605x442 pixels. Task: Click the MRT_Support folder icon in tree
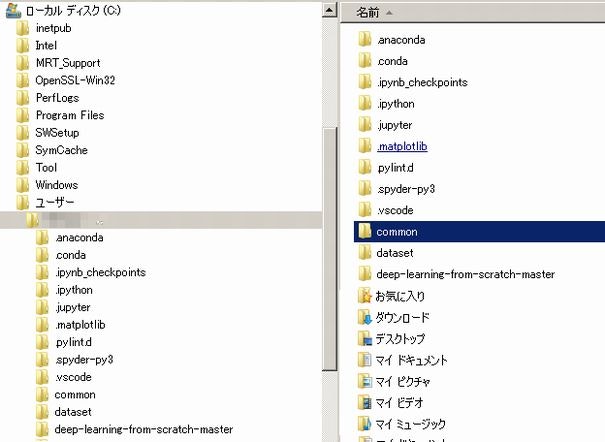click(23, 63)
